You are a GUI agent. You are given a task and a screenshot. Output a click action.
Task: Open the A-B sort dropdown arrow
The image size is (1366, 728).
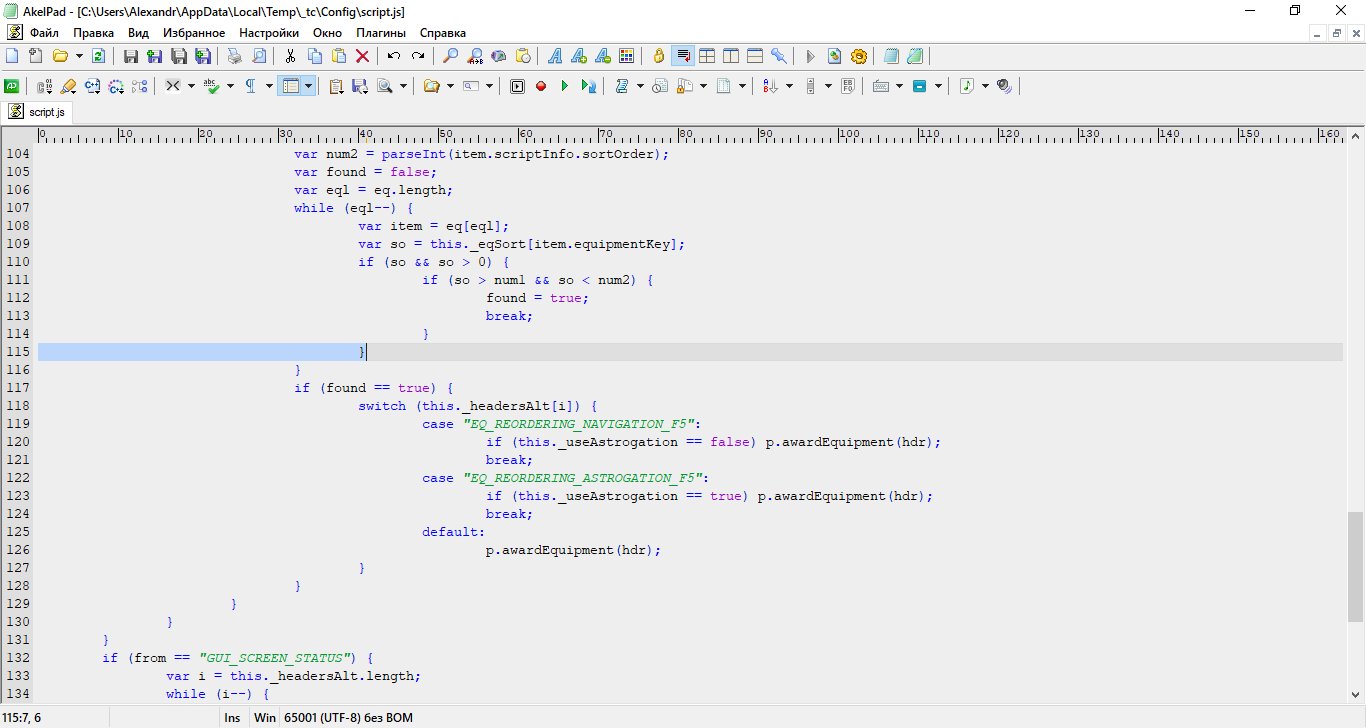789,86
